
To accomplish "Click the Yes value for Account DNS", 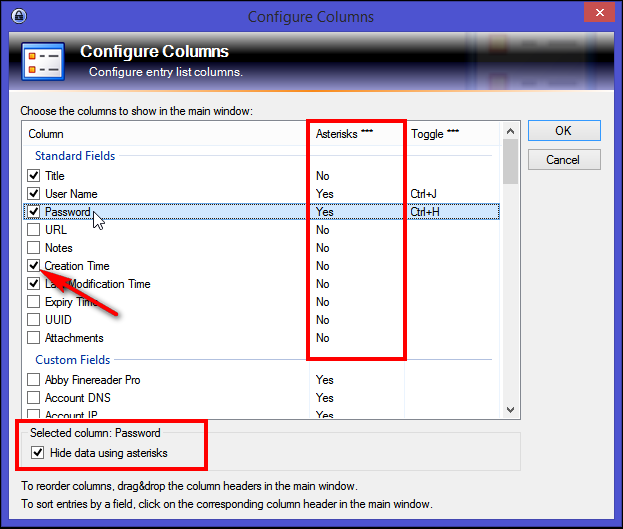I will point(325,398).
